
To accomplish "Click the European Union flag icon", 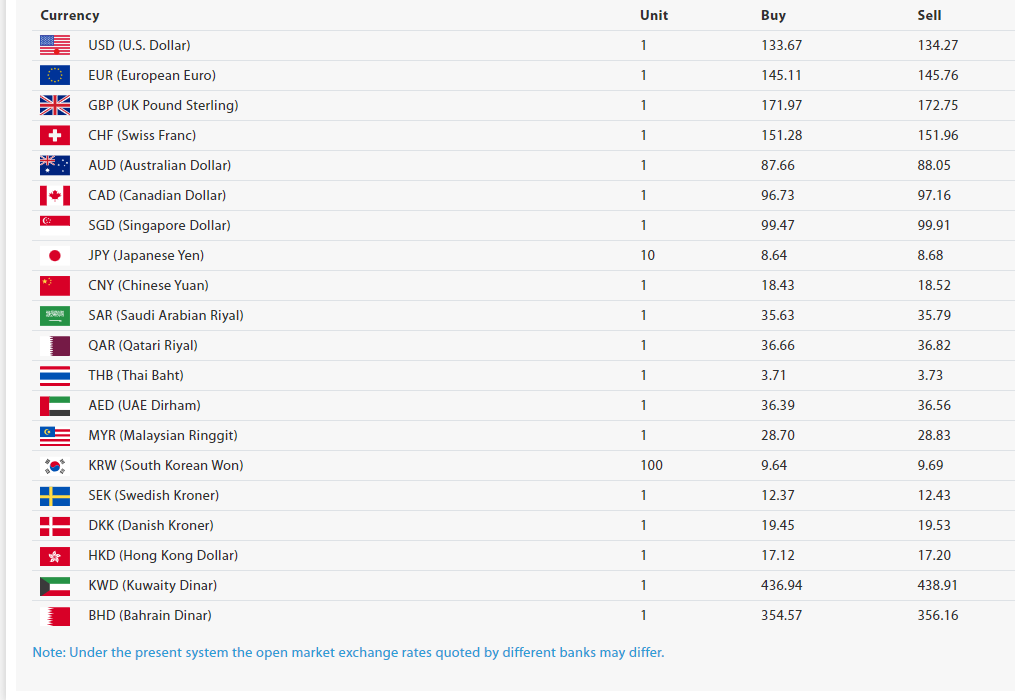I will pyautogui.click(x=55, y=75).
